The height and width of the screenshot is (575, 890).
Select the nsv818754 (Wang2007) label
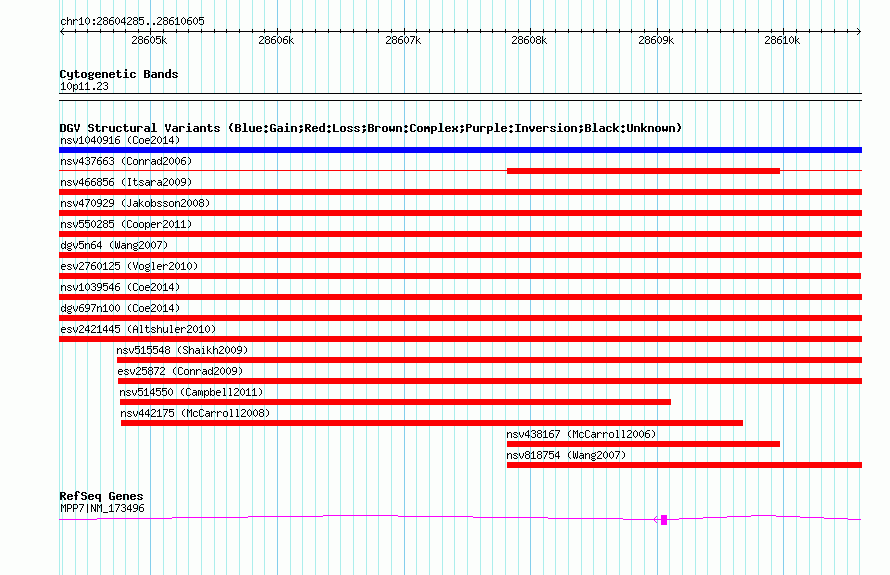coord(566,455)
